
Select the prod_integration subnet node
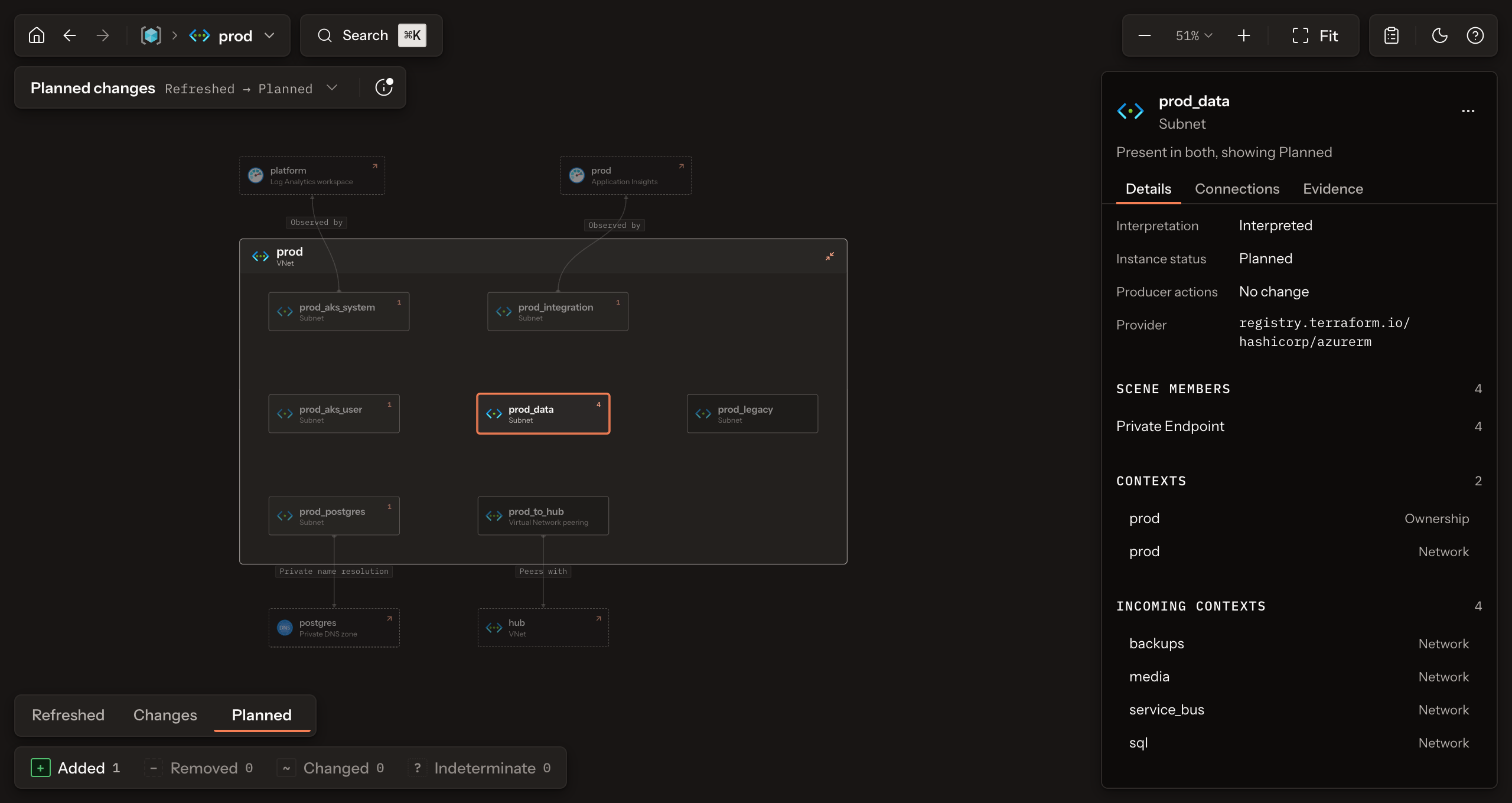(x=558, y=312)
